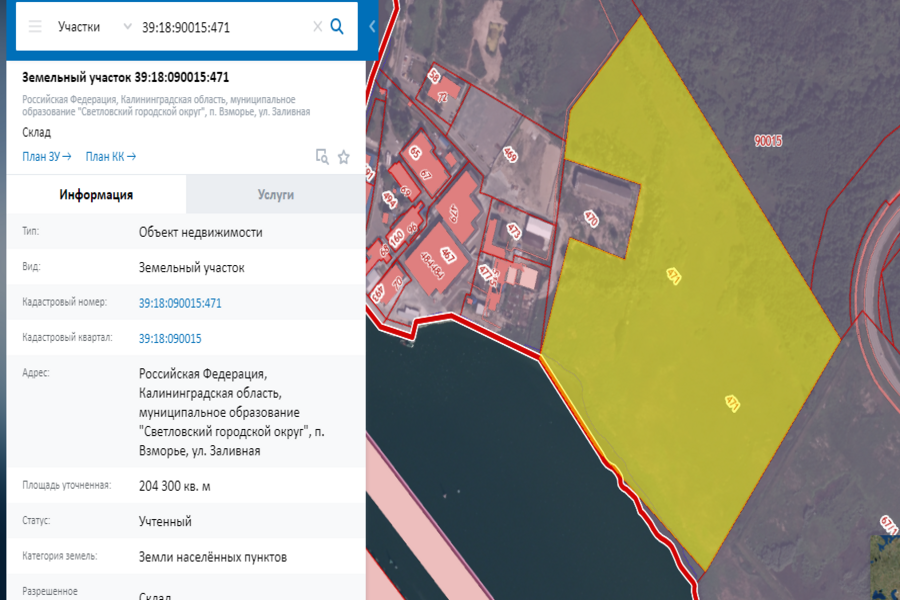900x600 pixels.
Task: Click the parcel labeled 469 on the map
Action: click(509, 154)
